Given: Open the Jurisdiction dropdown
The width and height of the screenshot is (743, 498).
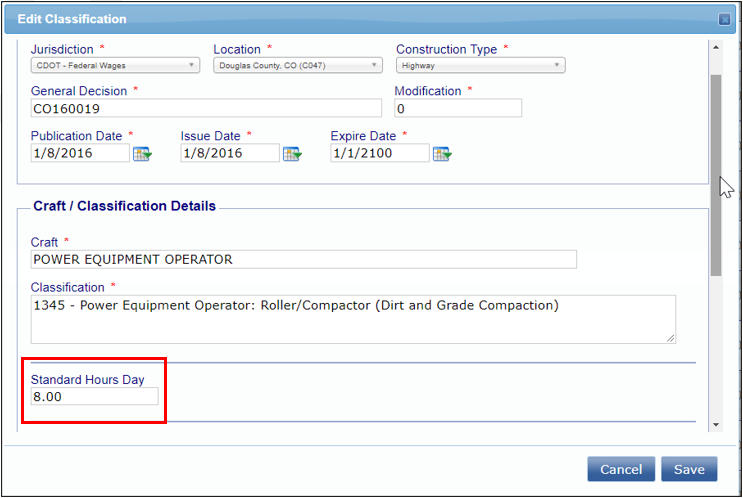Looking at the screenshot, I should [x=115, y=65].
